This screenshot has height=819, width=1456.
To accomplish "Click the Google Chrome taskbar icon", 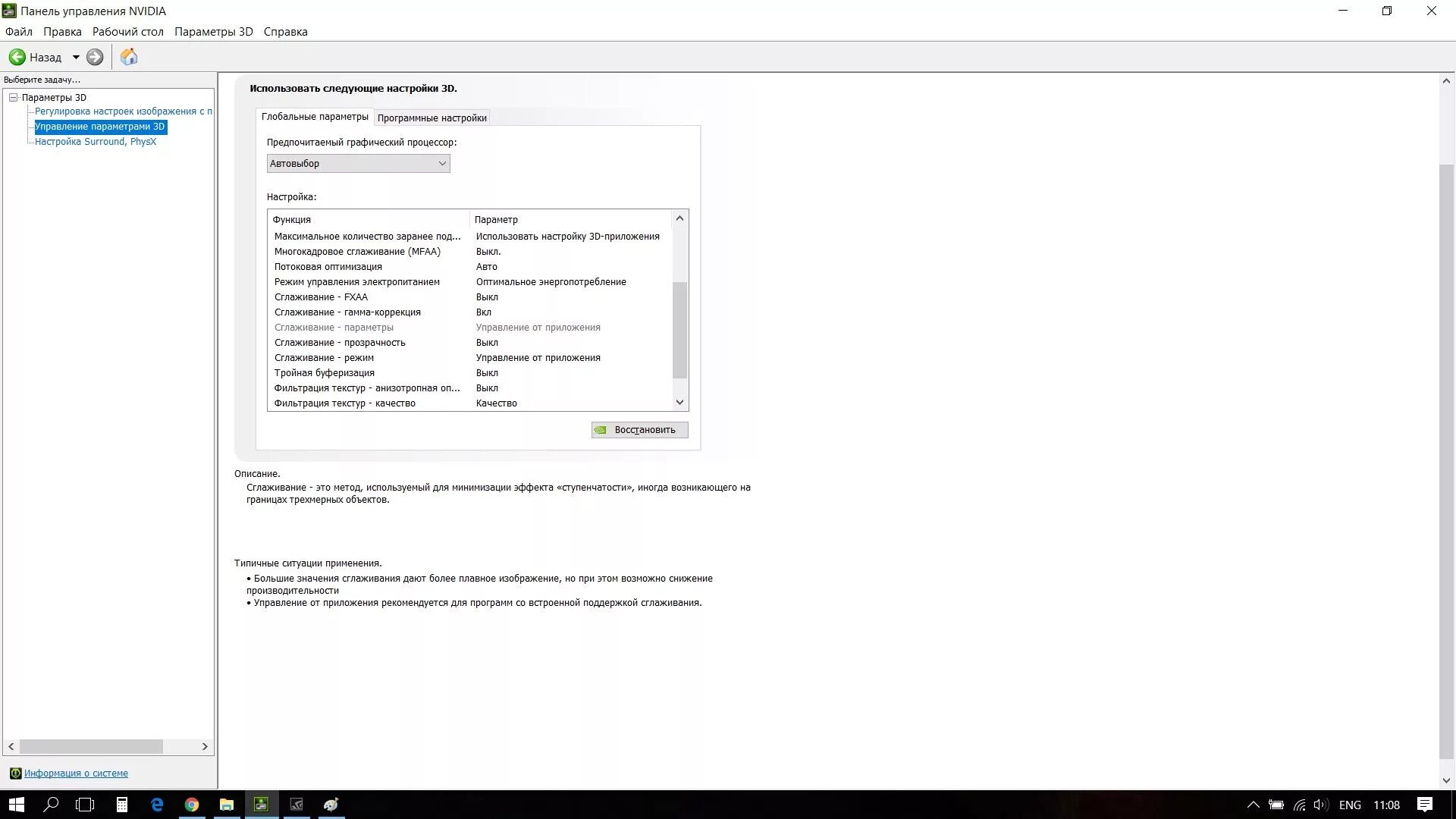I will coord(192,805).
